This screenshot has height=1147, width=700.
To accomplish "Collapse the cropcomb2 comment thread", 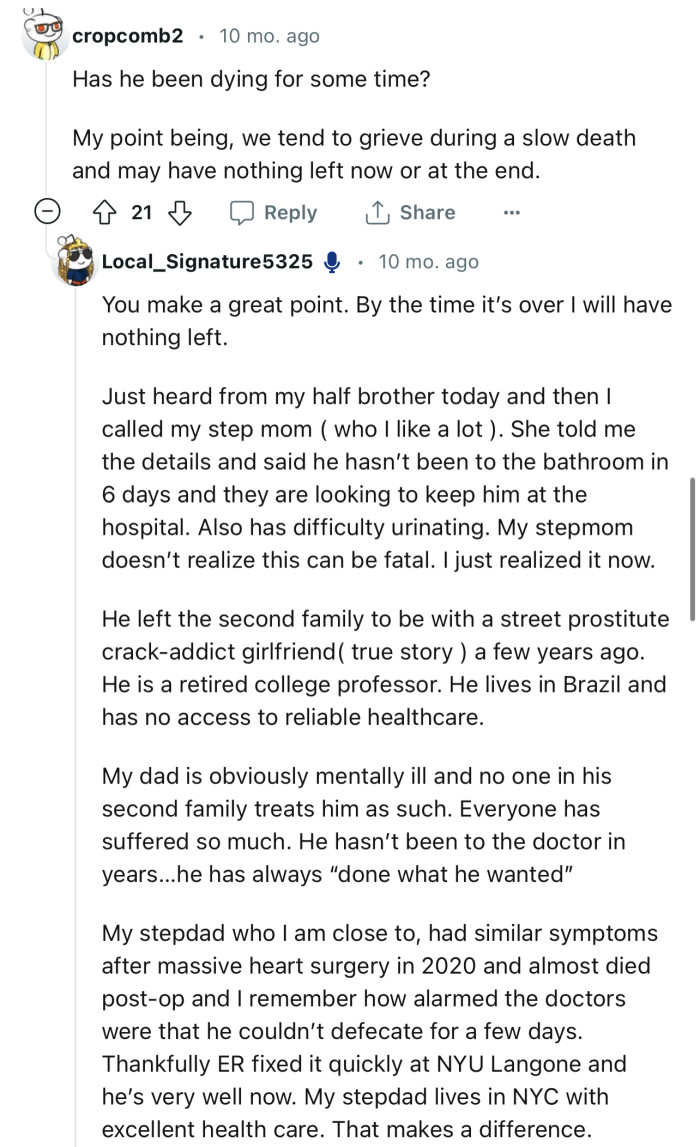I will (x=44, y=213).
